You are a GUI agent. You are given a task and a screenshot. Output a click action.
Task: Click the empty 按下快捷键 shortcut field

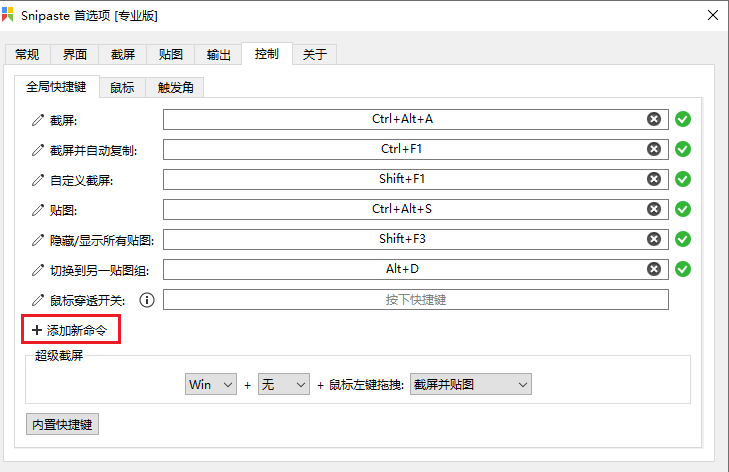(x=416, y=299)
